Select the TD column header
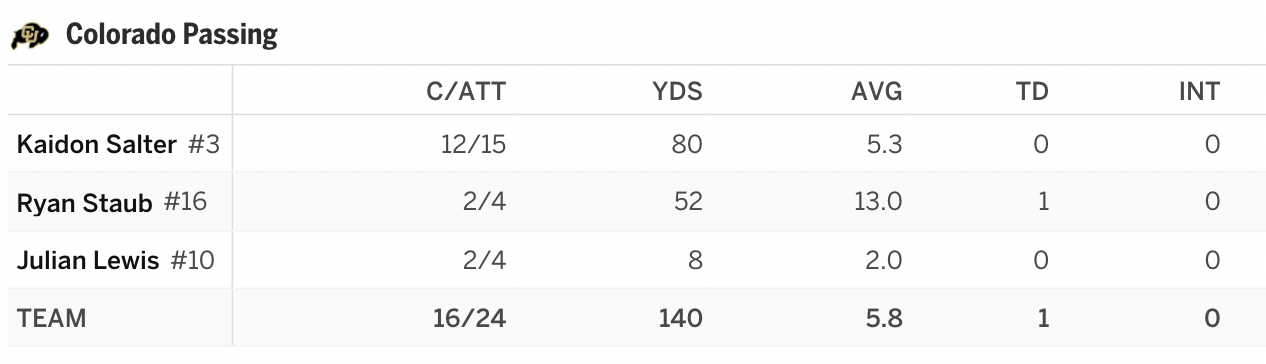1266x364 pixels. (x=1033, y=92)
